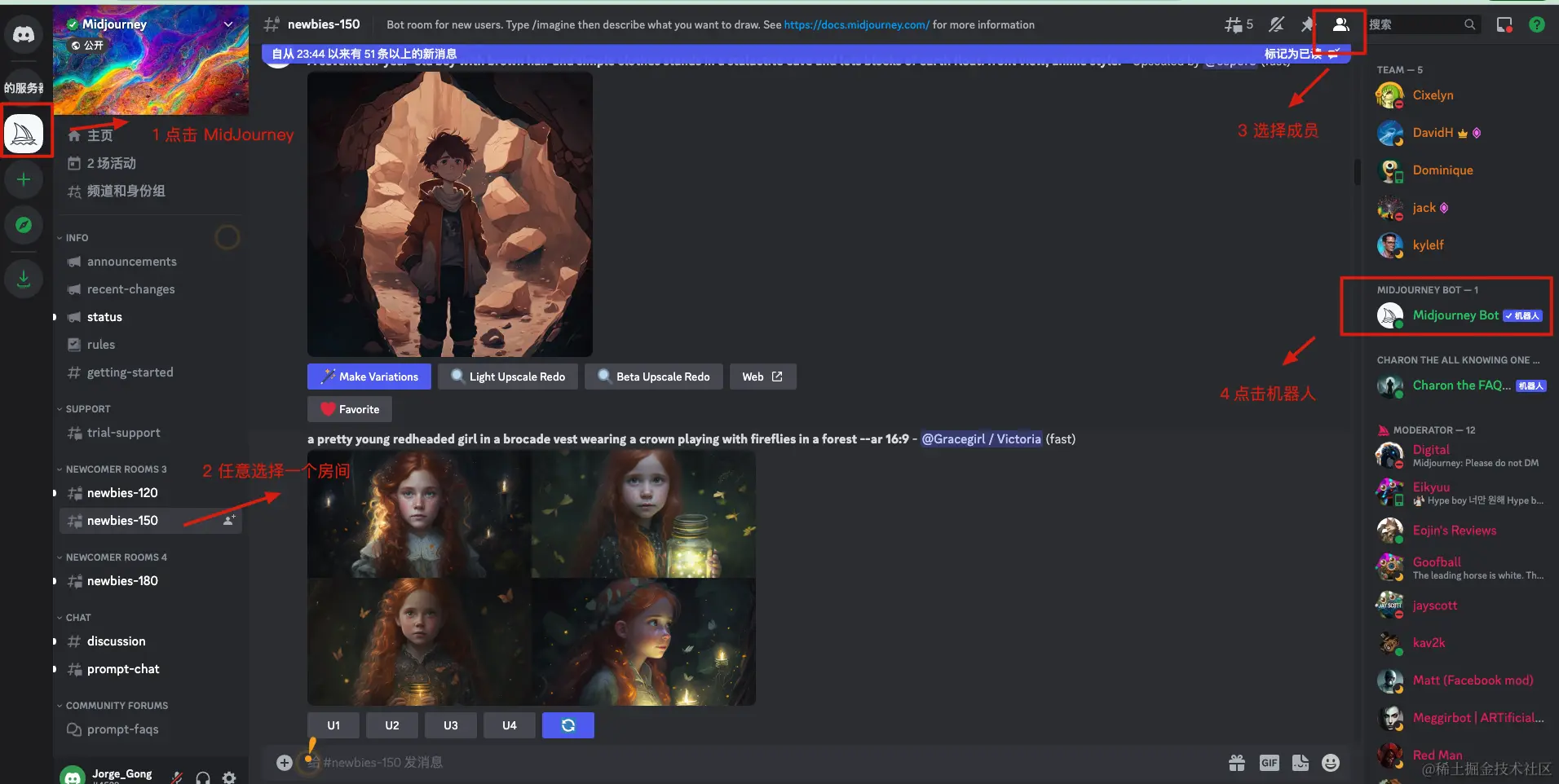Click Beta Upscale Redo button
This screenshot has height=784, width=1559.
(654, 377)
